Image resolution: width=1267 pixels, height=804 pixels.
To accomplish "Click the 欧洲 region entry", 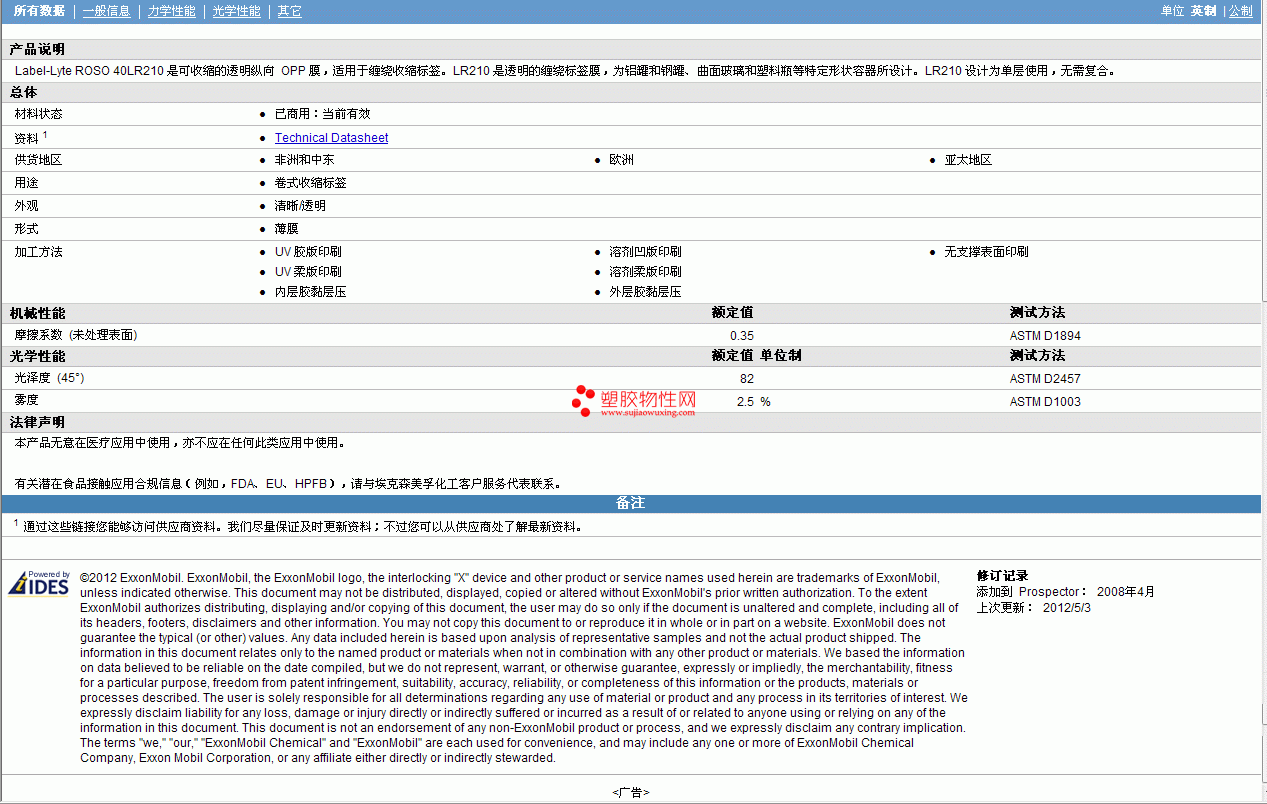I will (x=621, y=160).
